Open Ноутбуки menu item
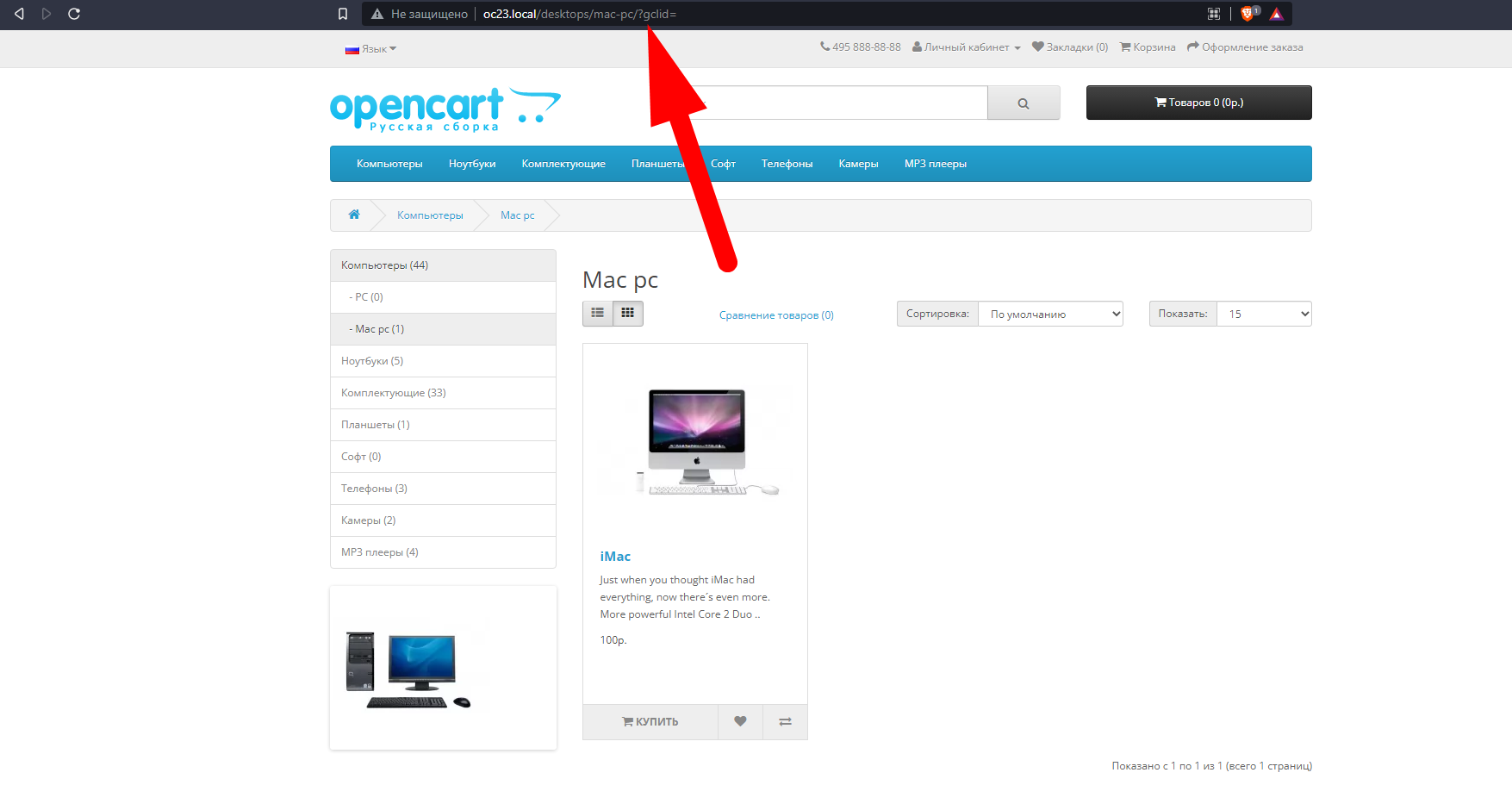The height and width of the screenshot is (785, 1512). [x=472, y=164]
